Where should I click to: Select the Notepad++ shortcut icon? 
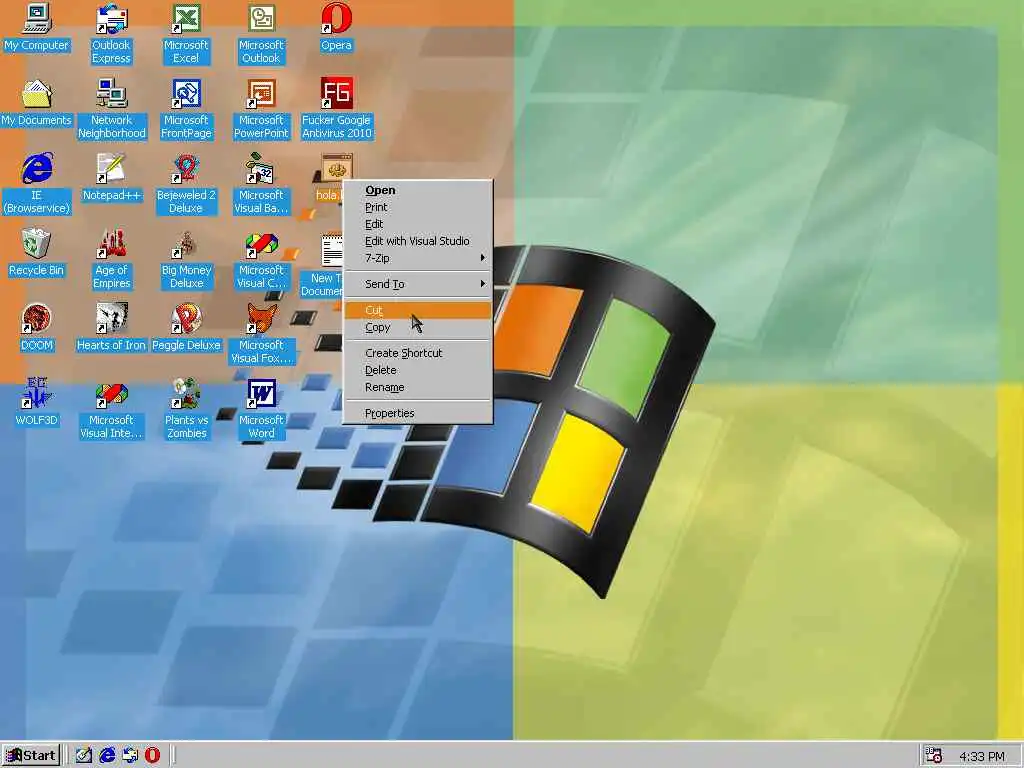(x=111, y=168)
